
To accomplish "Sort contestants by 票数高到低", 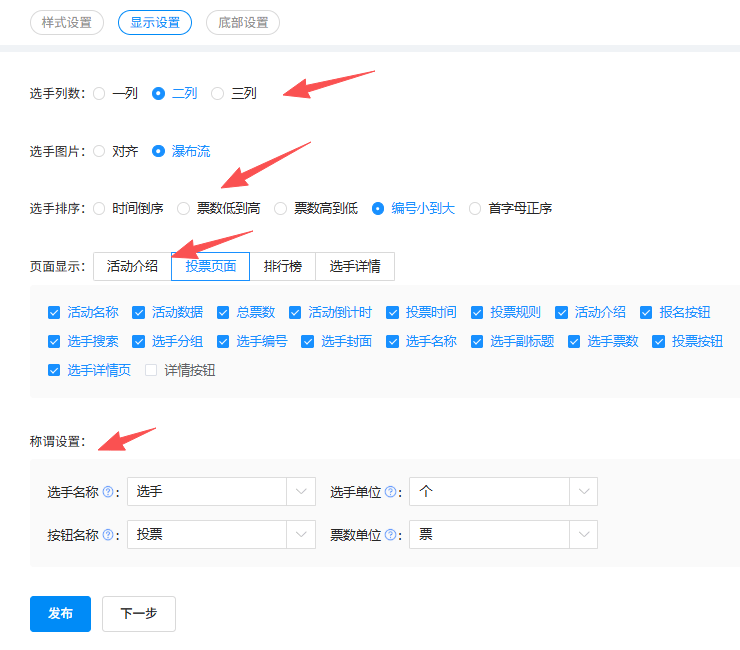I will pyautogui.click(x=281, y=208).
